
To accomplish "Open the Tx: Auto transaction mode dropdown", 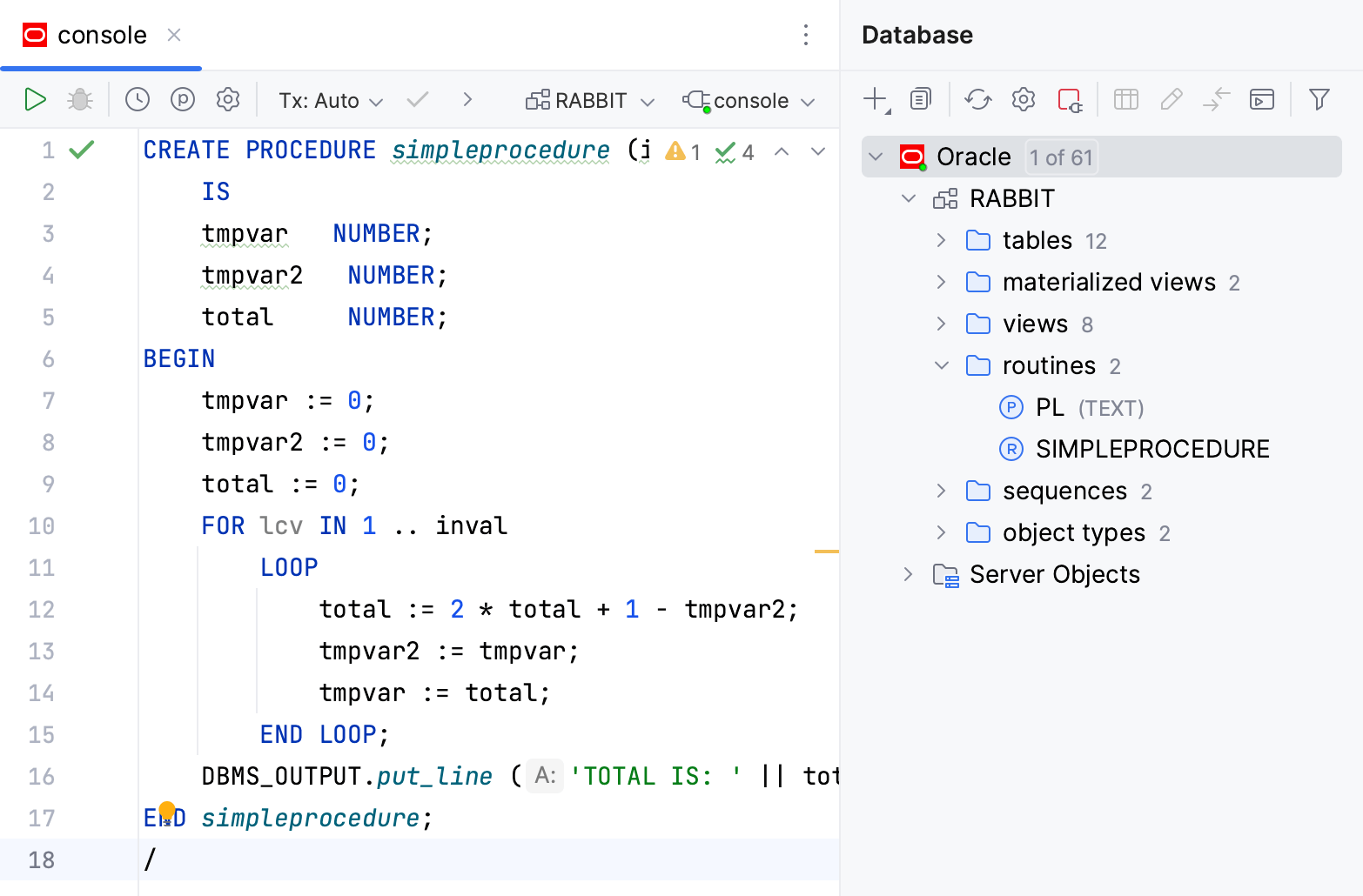I will 330,99.
